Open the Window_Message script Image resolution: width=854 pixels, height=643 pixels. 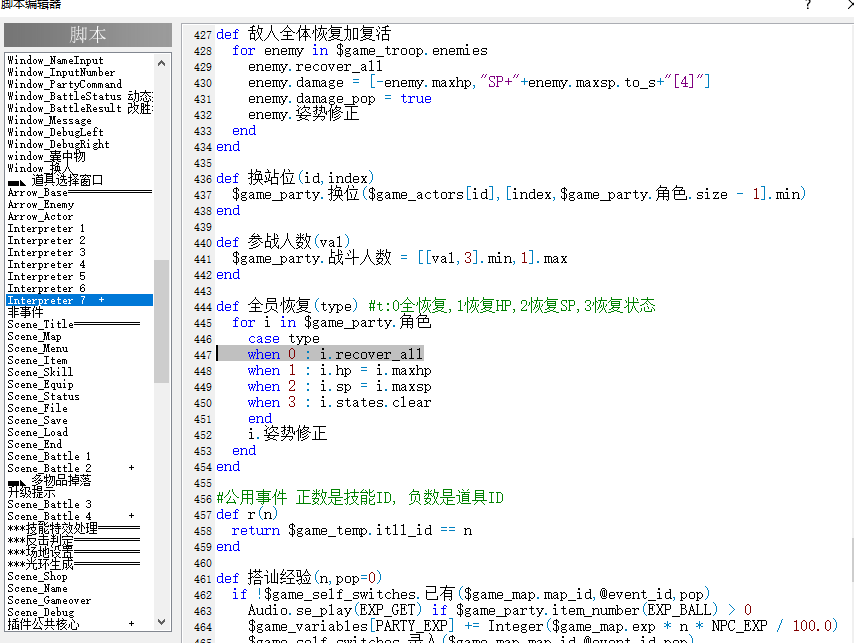(50, 120)
